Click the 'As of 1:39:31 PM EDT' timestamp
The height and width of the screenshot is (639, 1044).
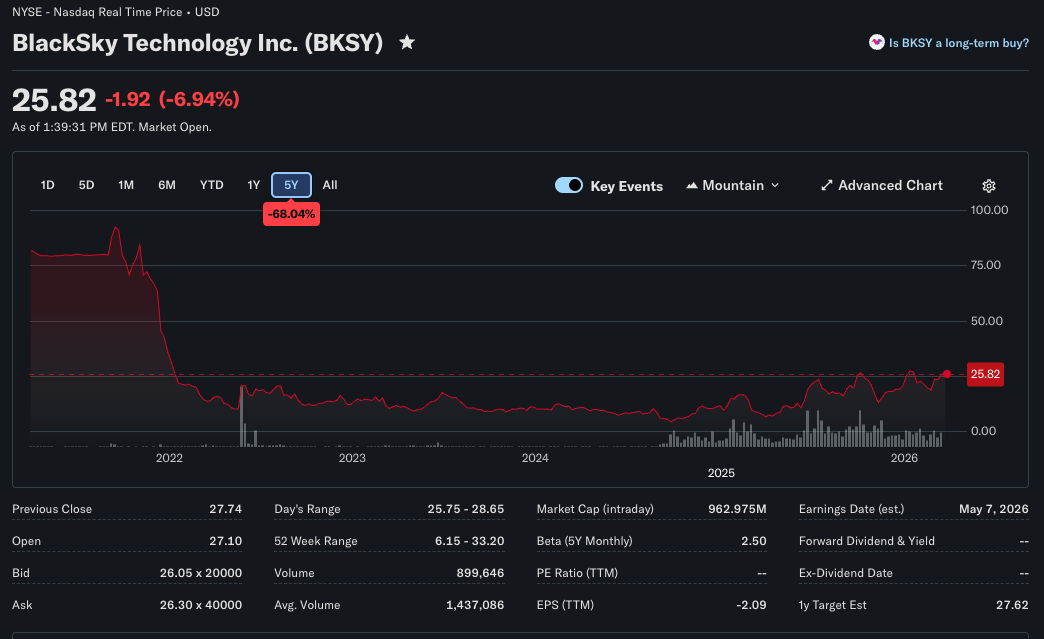(112, 127)
